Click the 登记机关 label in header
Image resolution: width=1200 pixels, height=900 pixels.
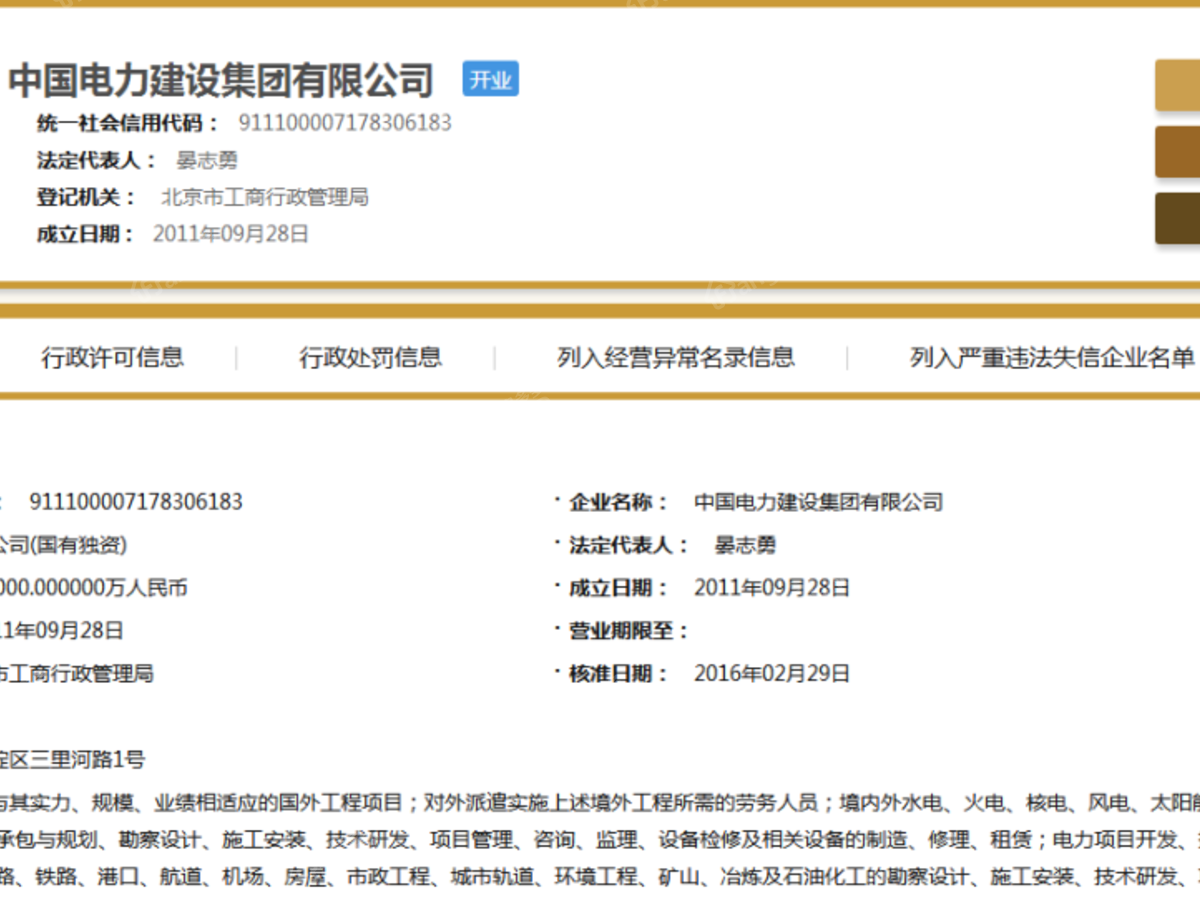coord(89,197)
